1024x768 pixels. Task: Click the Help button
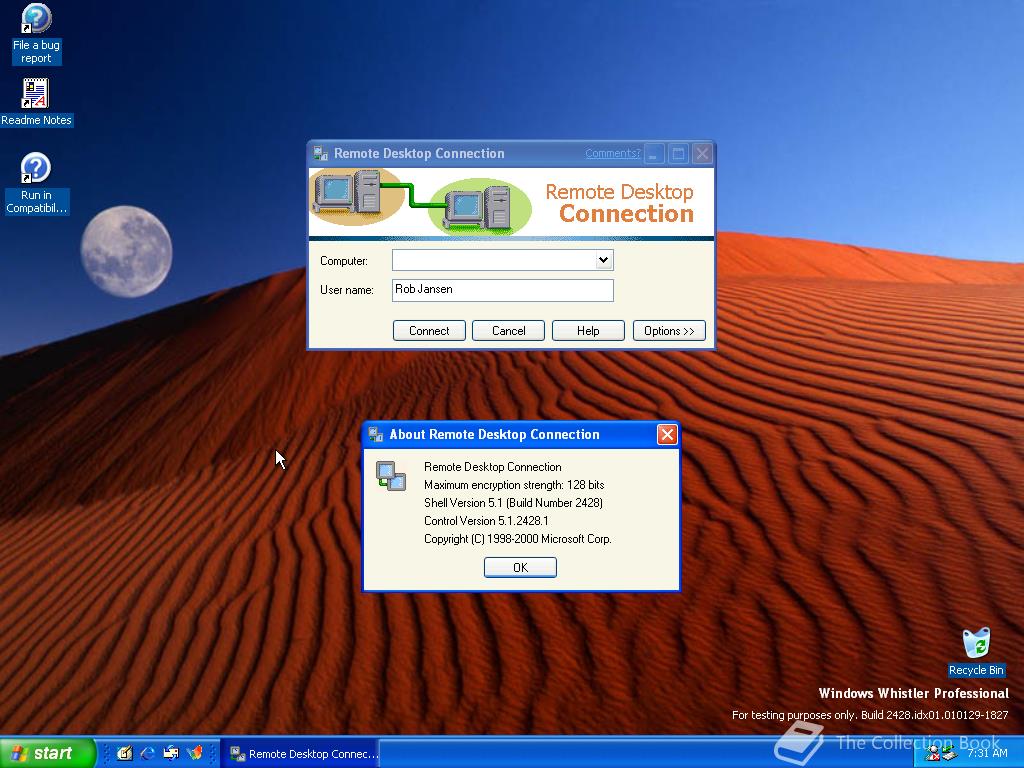(x=588, y=330)
